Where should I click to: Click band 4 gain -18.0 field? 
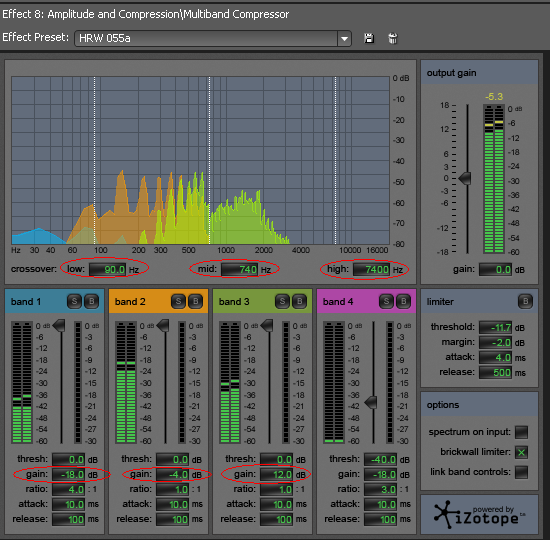point(380,474)
